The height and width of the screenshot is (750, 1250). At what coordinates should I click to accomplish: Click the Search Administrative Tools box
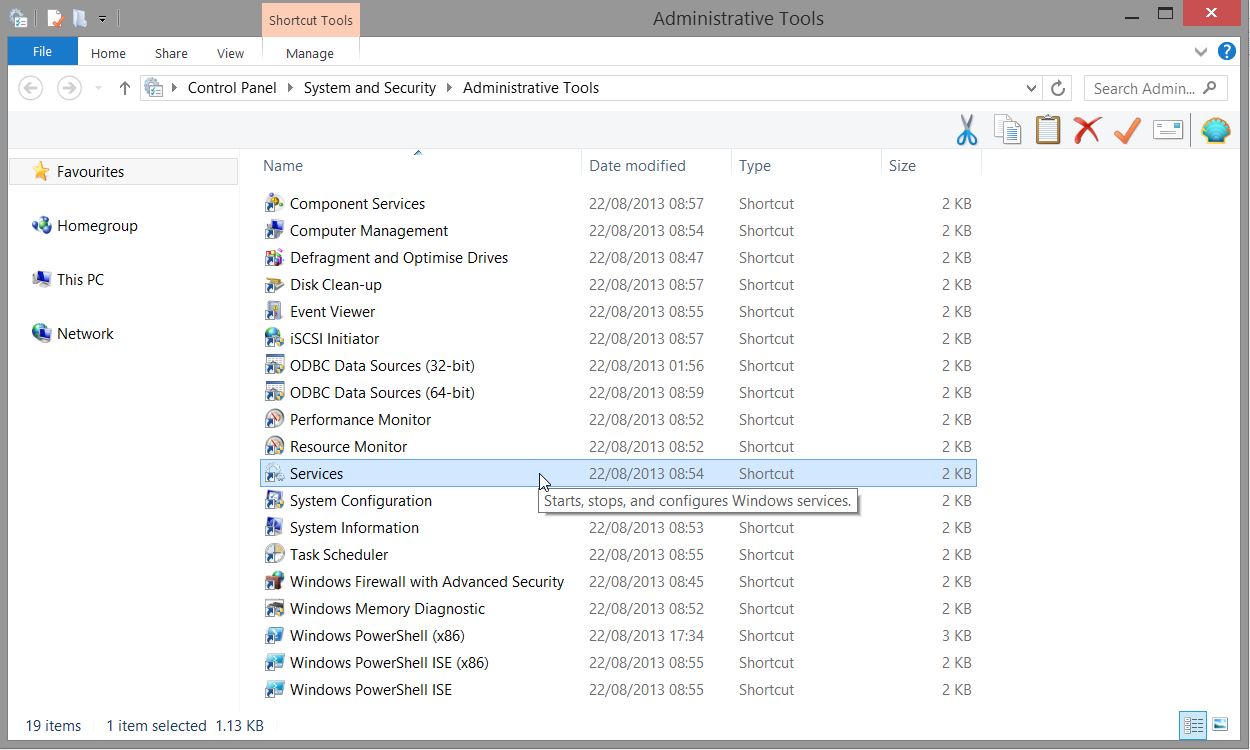click(1144, 88)
